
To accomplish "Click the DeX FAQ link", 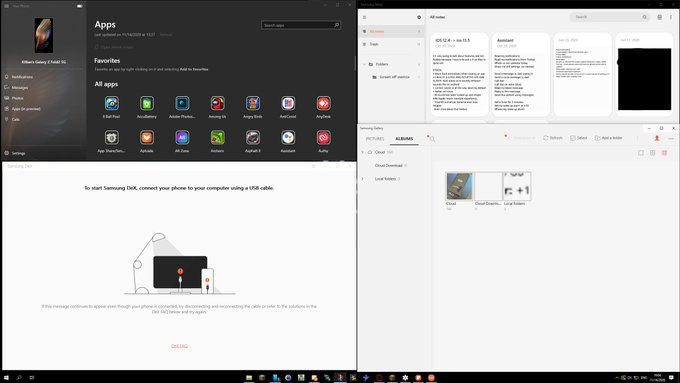I will pos(179,346).
